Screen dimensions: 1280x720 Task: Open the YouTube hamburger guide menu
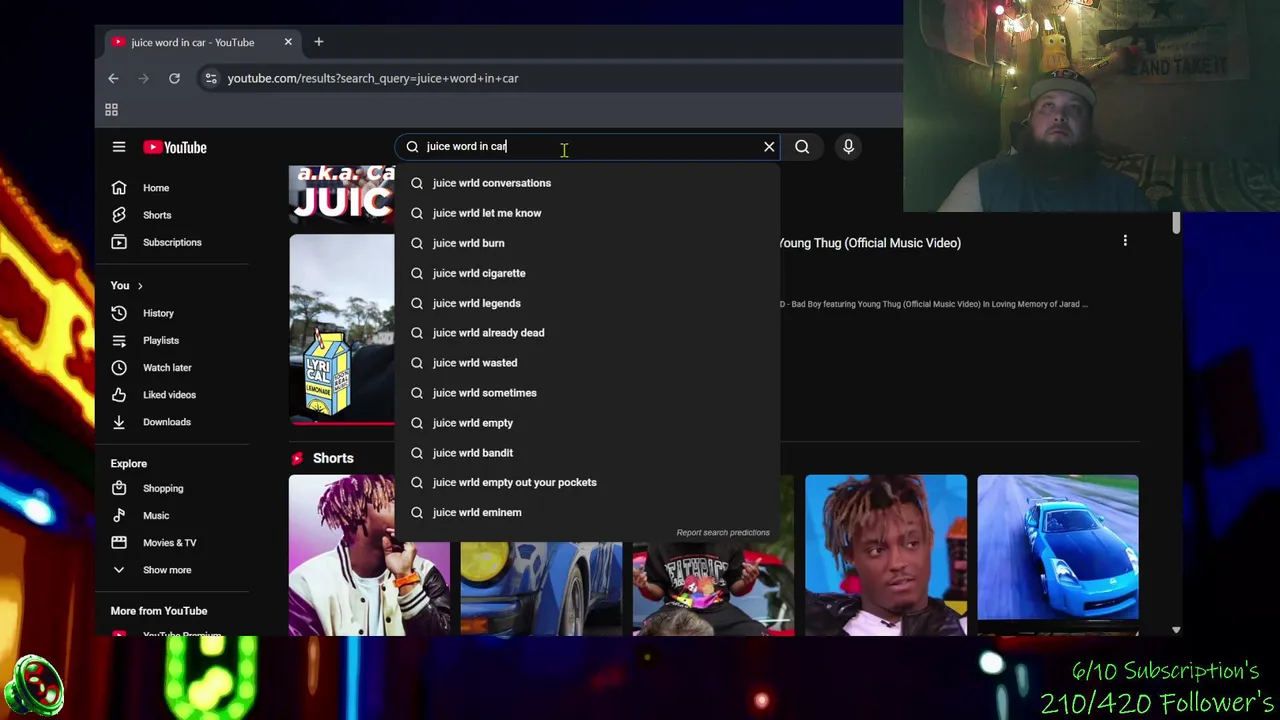(119, 147)
